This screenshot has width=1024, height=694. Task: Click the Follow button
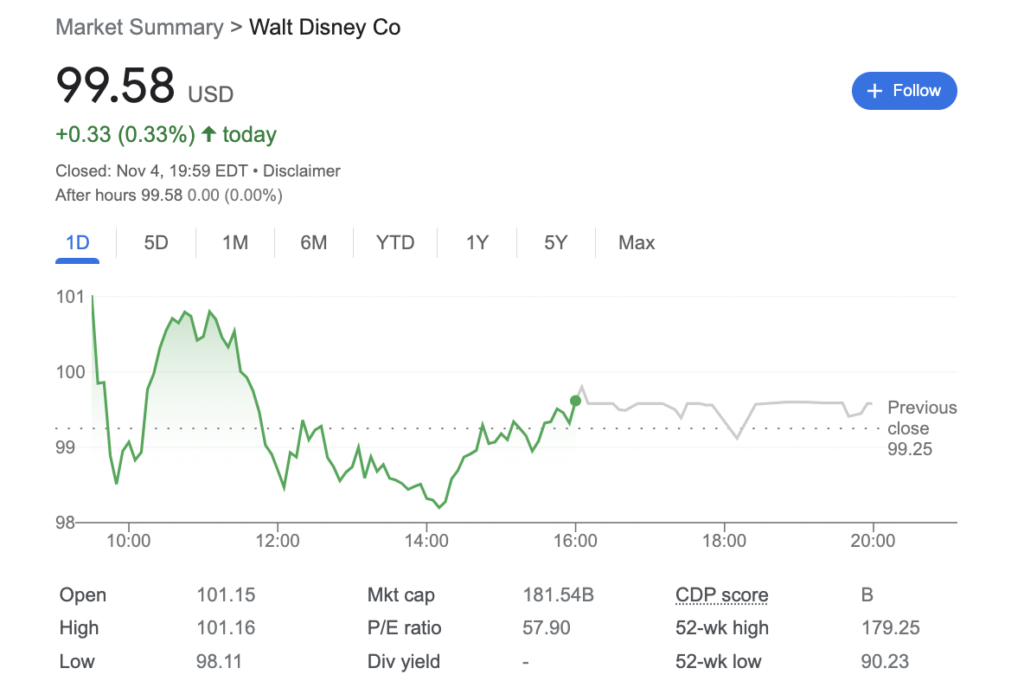click(x=904, y=91)
